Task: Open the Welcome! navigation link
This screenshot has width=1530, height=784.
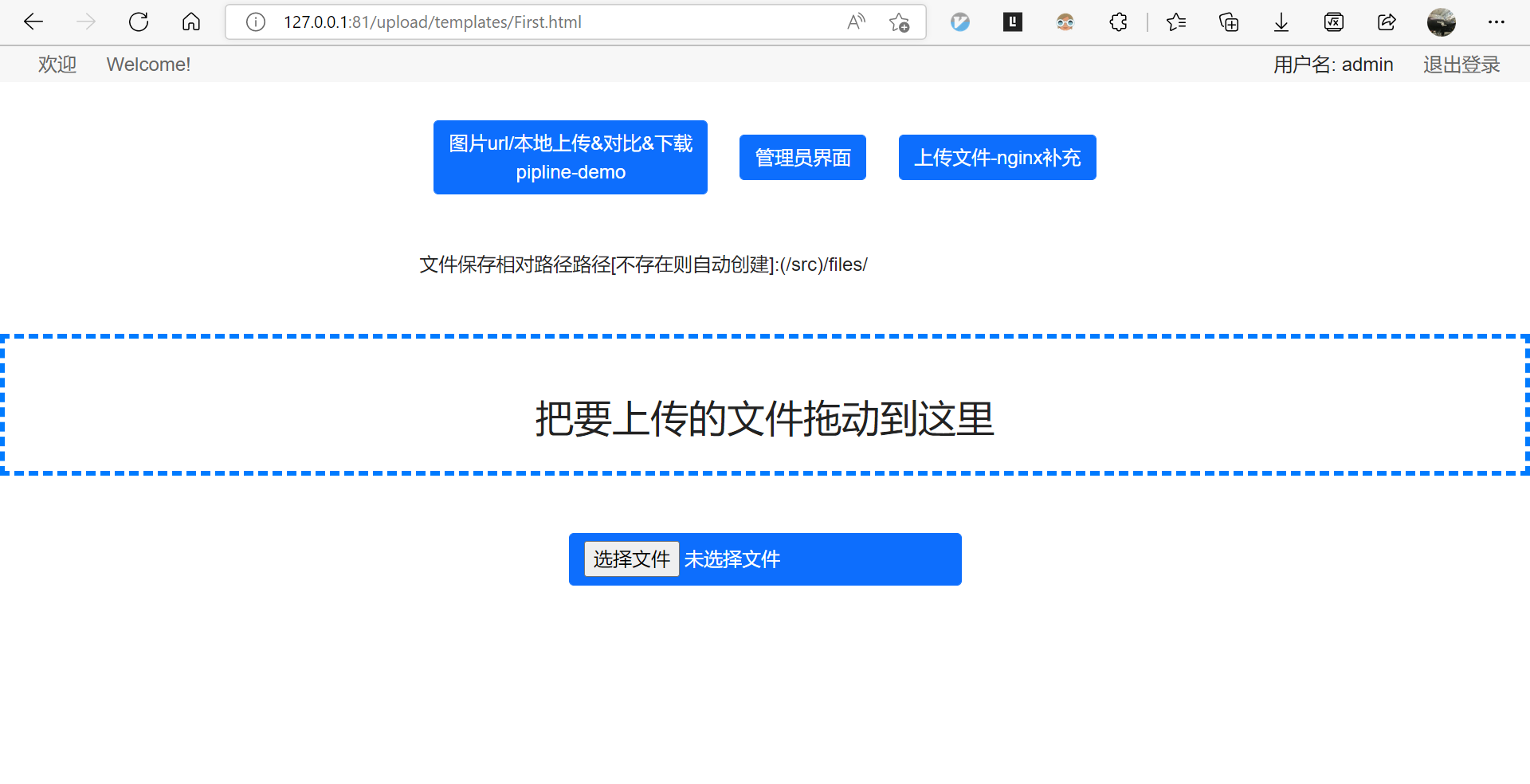Action: point(148,65)
